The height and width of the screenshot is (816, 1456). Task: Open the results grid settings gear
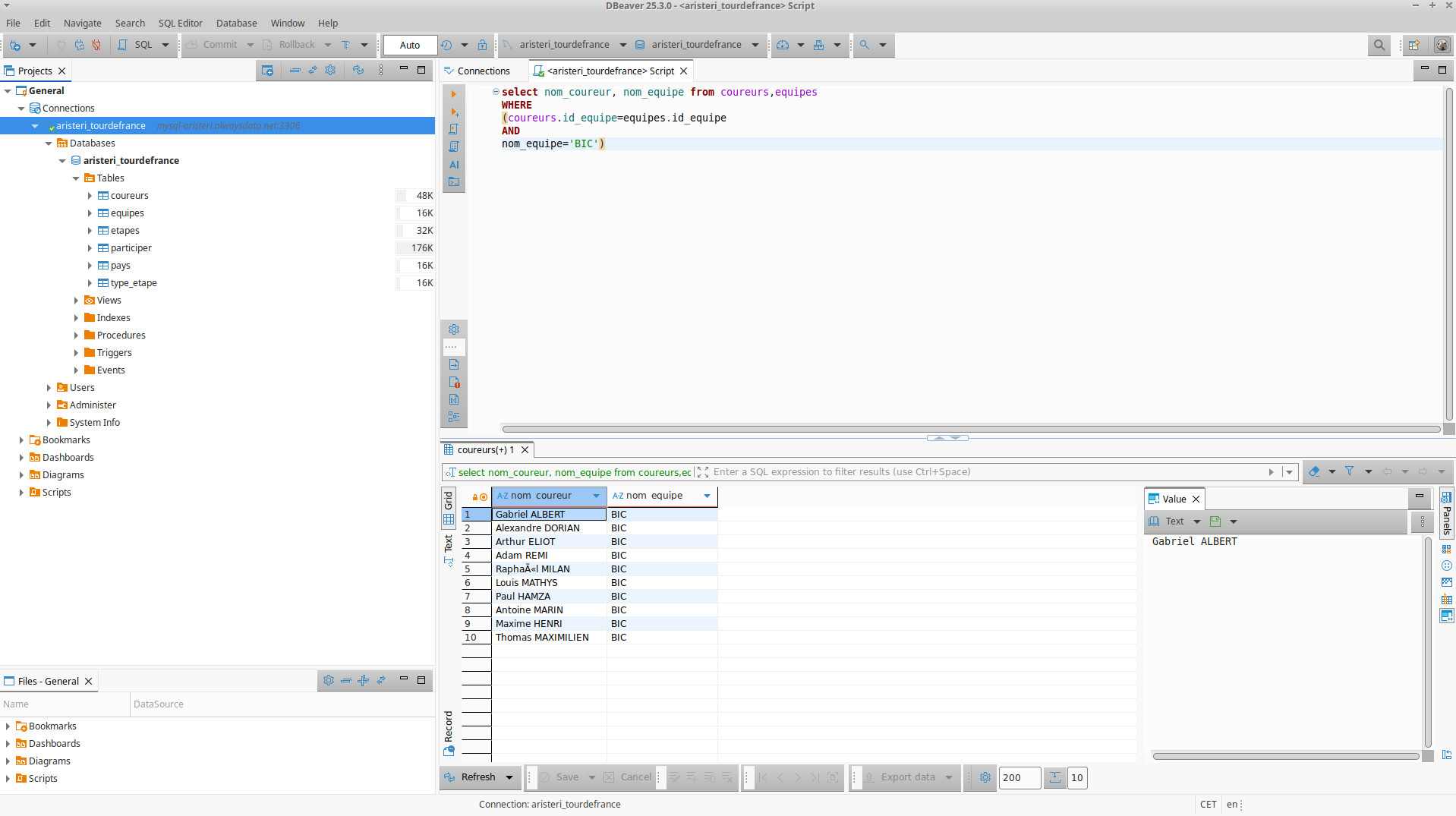click(x=985, y=777)
